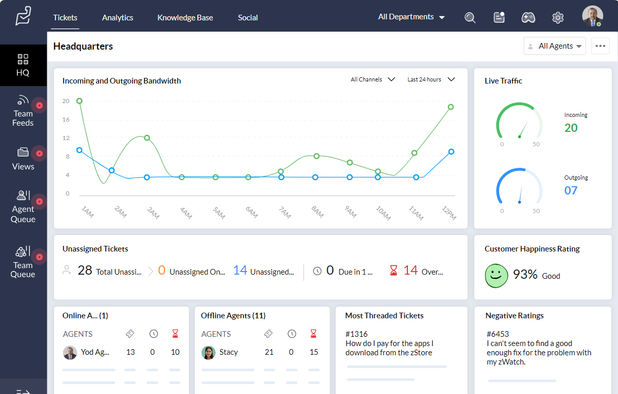The image size is (618, 394).
Task: Select agent Stacy avatar in Offline Agents
Action: 208,352
